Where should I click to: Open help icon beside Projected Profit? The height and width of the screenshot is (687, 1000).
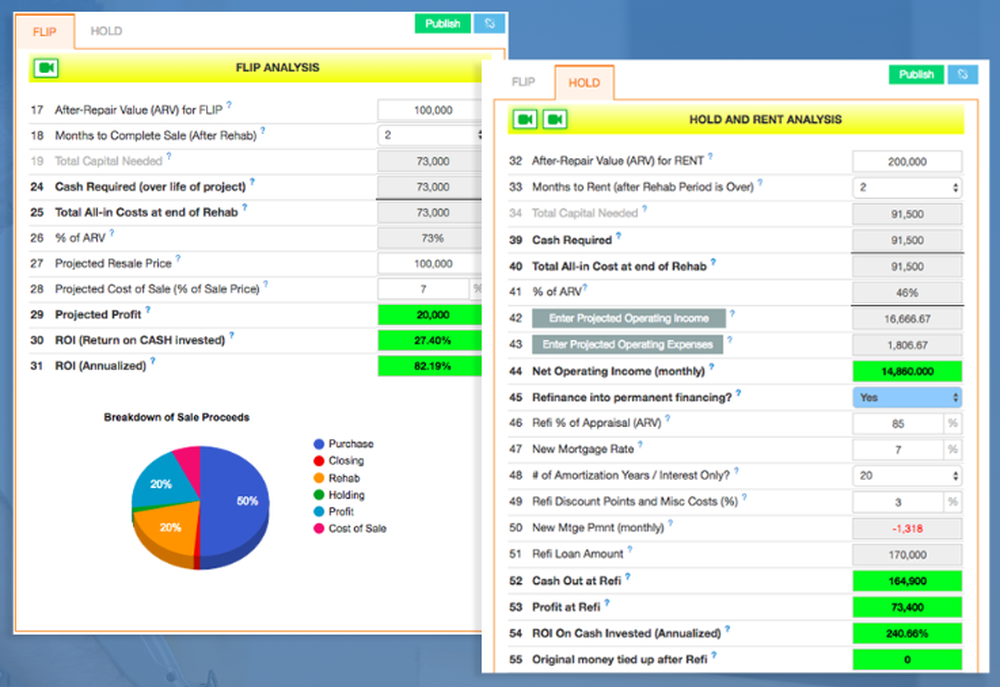tap(148, 309)
